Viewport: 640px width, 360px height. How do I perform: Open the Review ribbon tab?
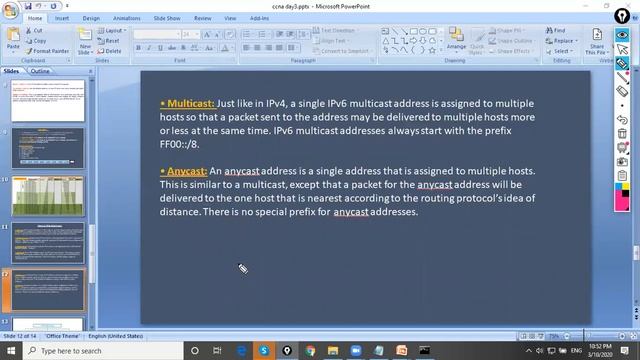[x=202, y=18]
